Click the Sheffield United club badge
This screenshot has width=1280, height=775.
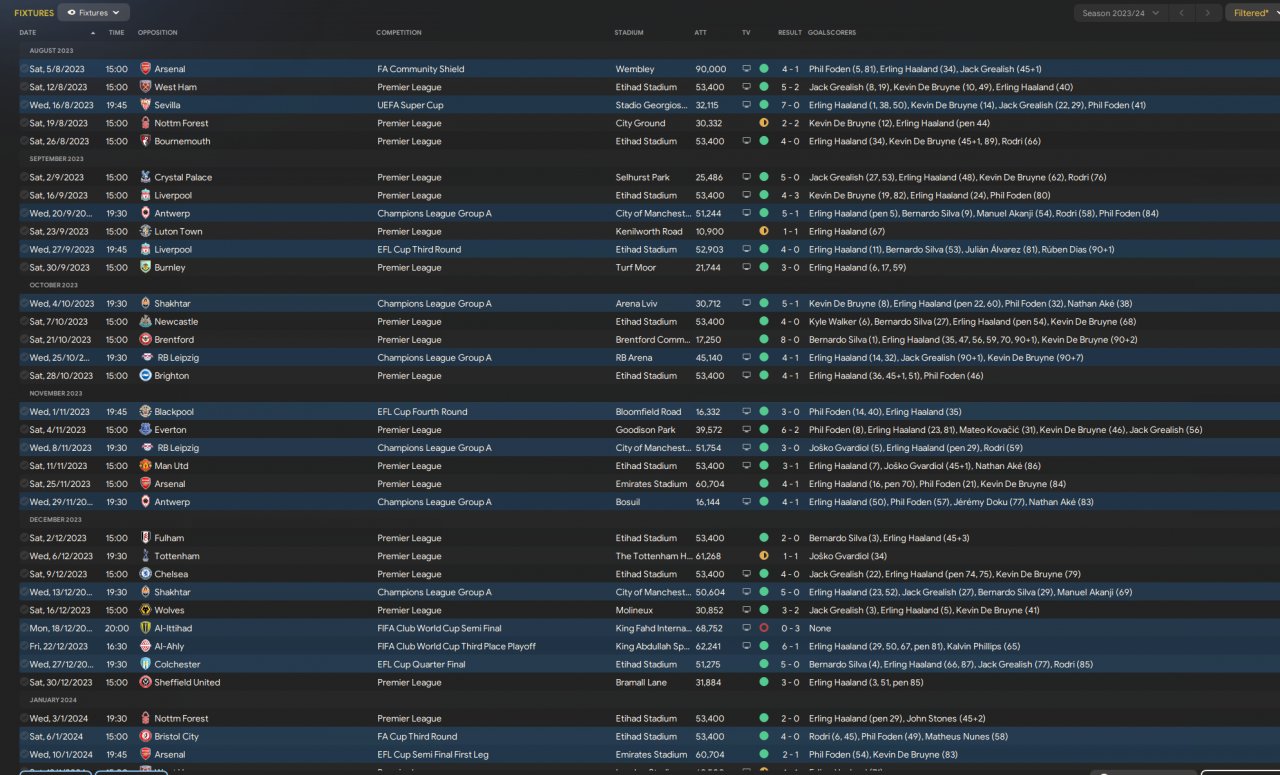point(146,682)
